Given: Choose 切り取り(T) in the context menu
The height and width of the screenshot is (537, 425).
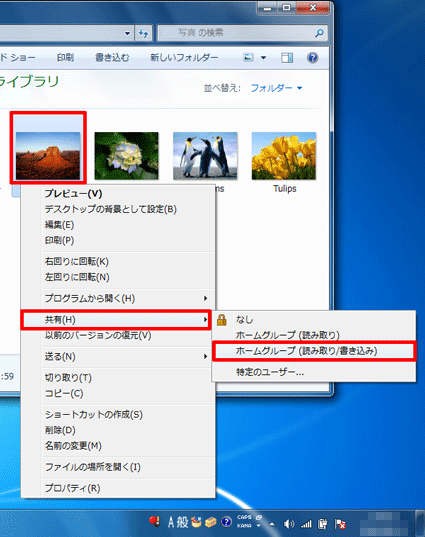Looking at the screenshot, I should (x=118, y=378).
